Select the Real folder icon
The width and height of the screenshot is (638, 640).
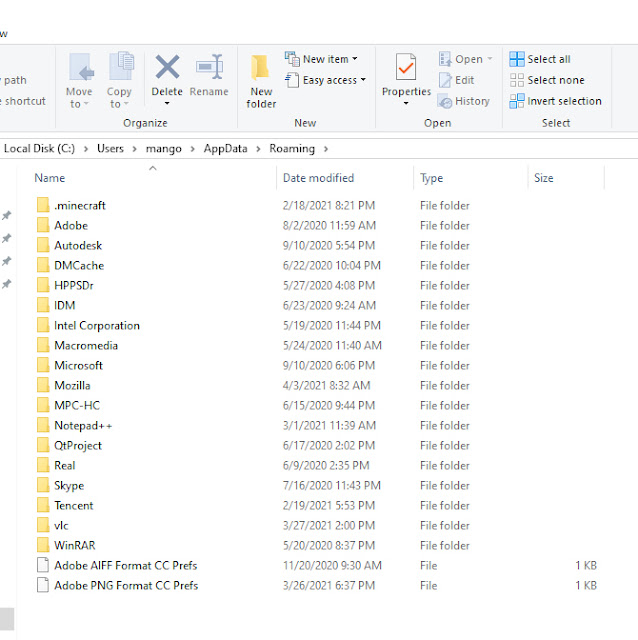point(43,465)
